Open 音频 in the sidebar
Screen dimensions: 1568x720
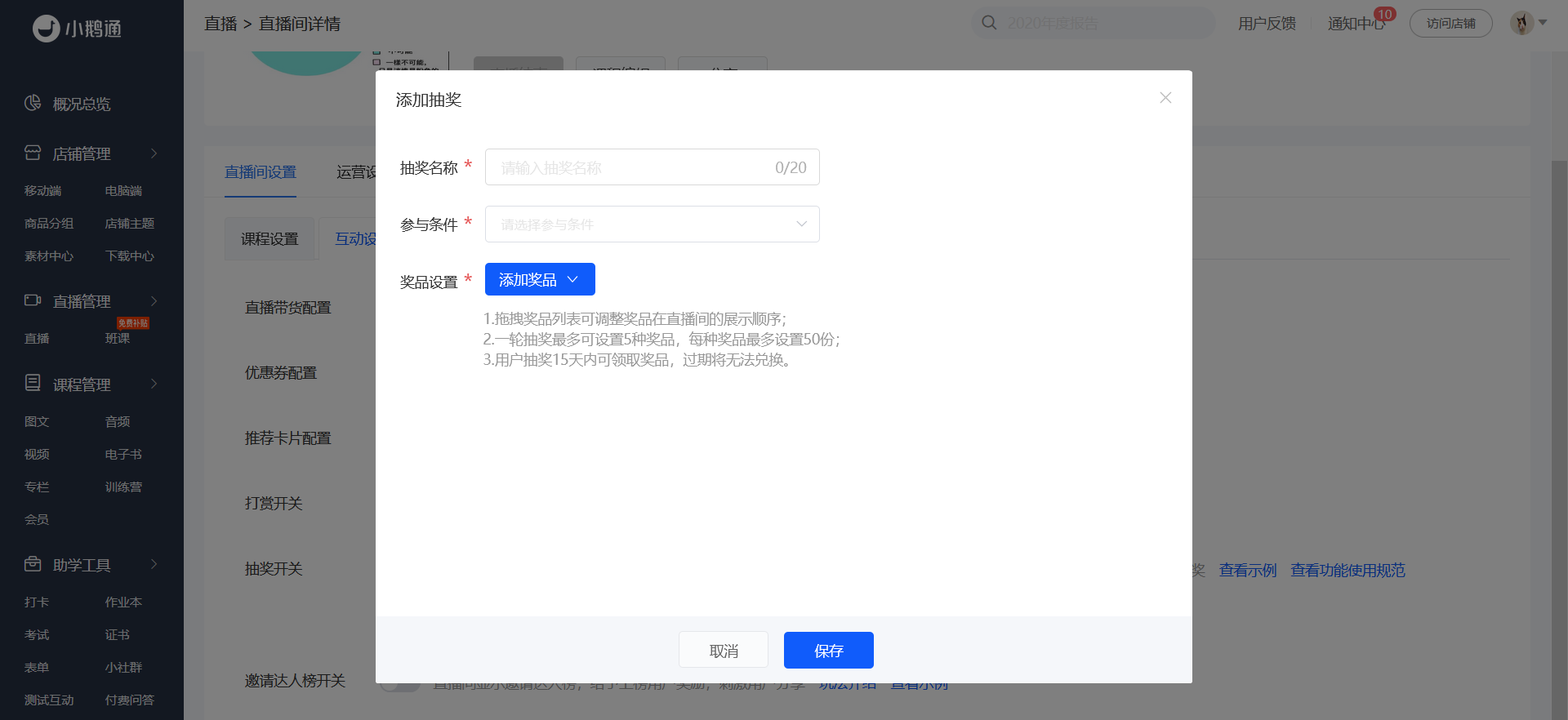coord(118,421)
